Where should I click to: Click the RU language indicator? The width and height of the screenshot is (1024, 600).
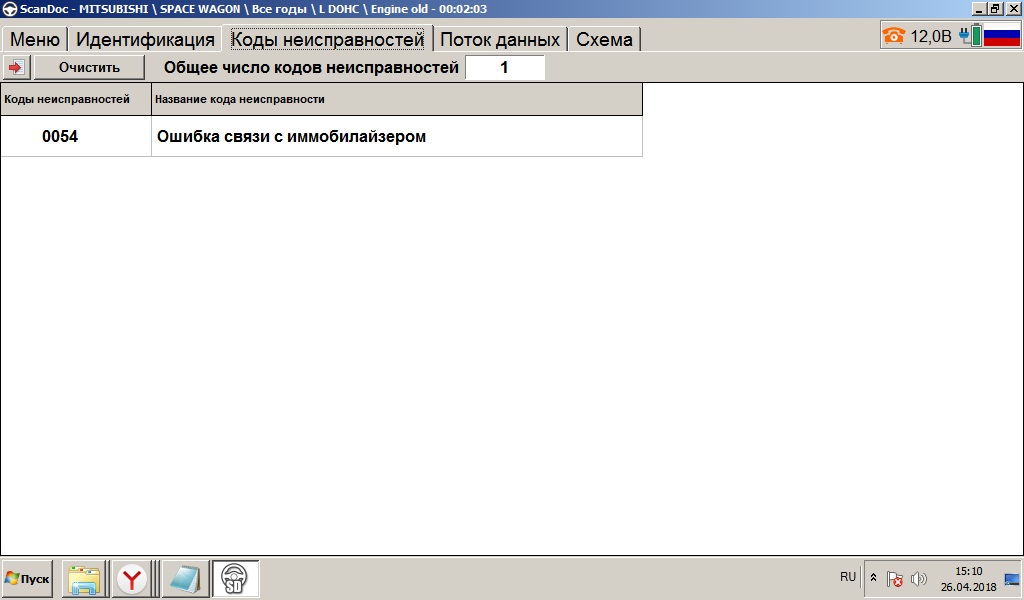(x=848, y=576)
